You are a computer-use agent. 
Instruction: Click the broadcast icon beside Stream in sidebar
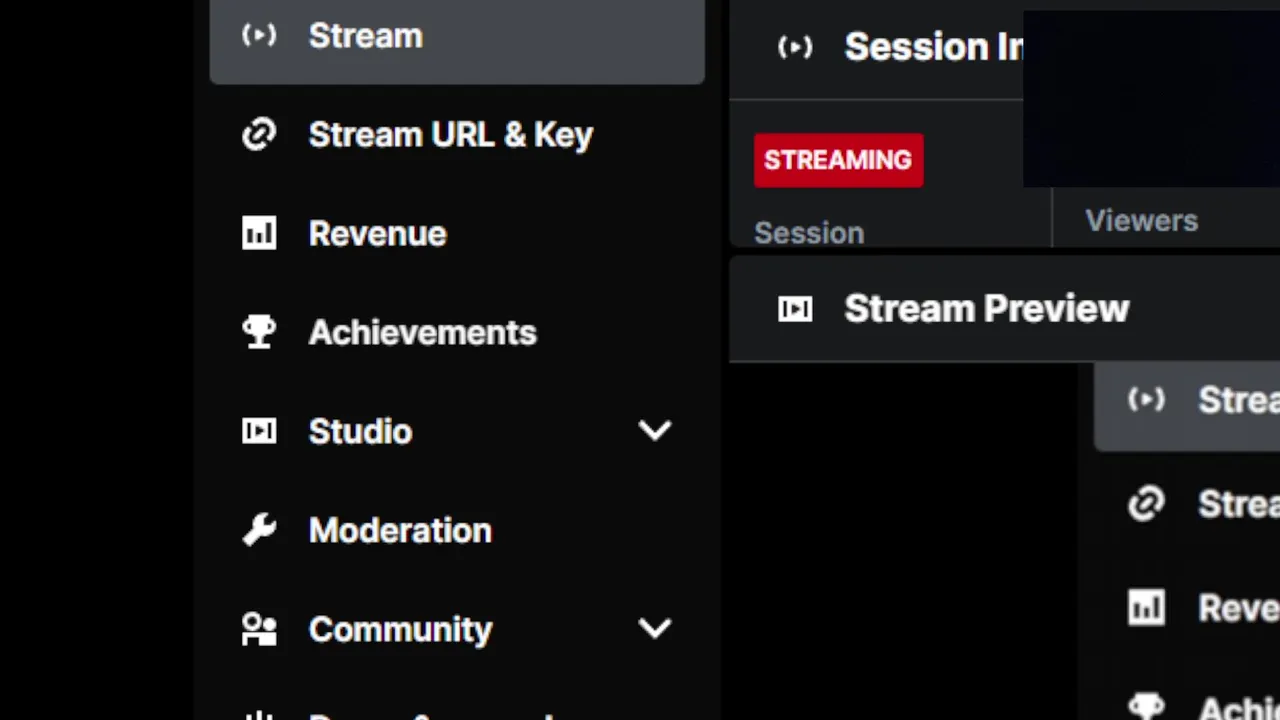[x=259, y=36]
